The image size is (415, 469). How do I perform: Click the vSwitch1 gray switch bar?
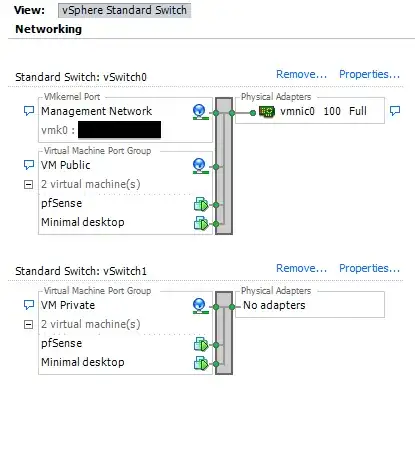(x=224, y=333)
